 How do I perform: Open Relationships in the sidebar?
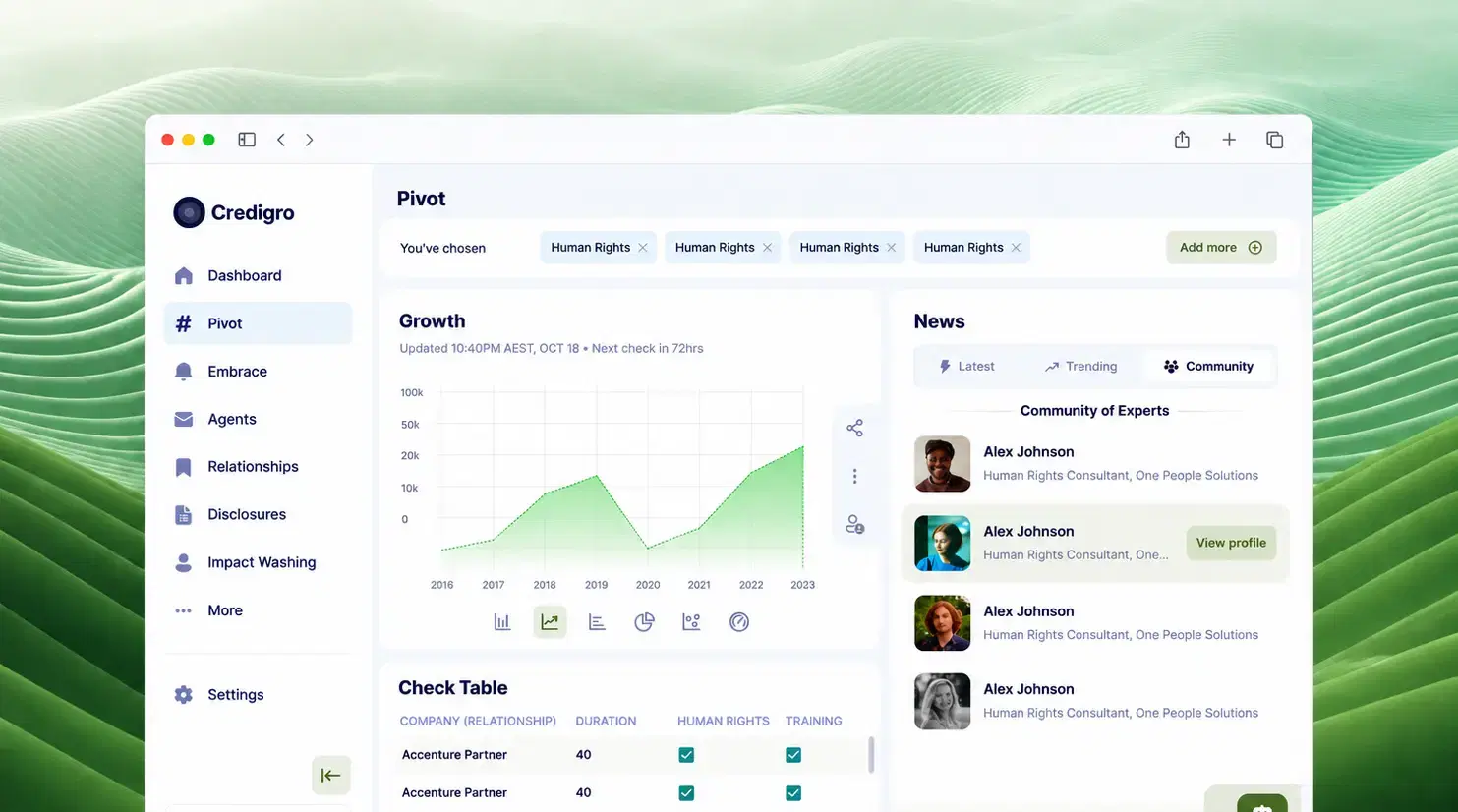tap(258, 467)
